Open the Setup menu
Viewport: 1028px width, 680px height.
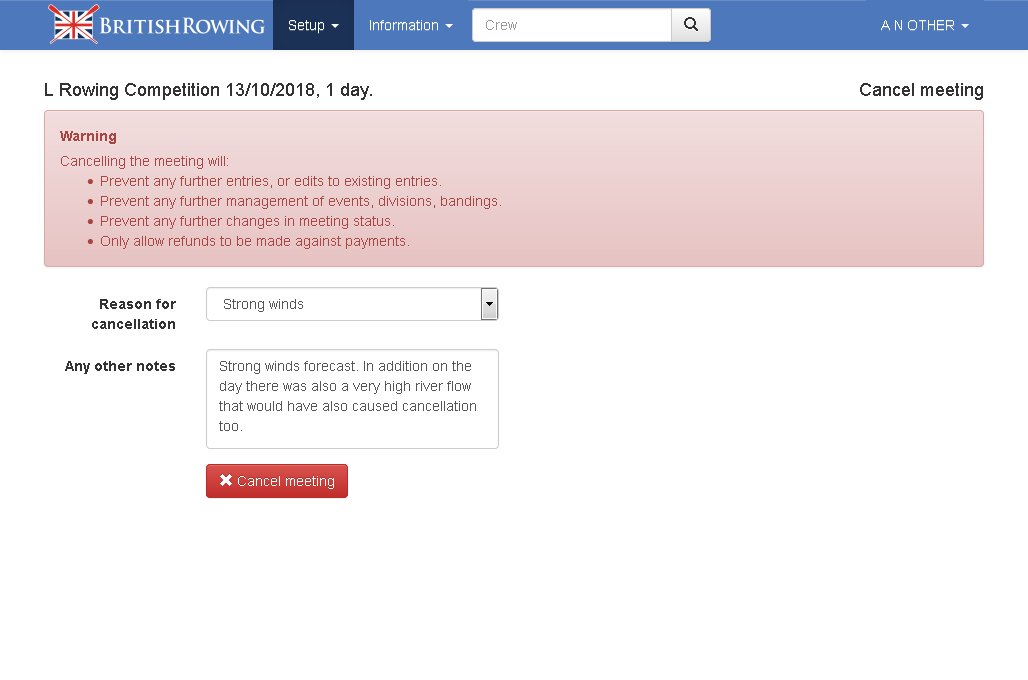pos(312,25)
